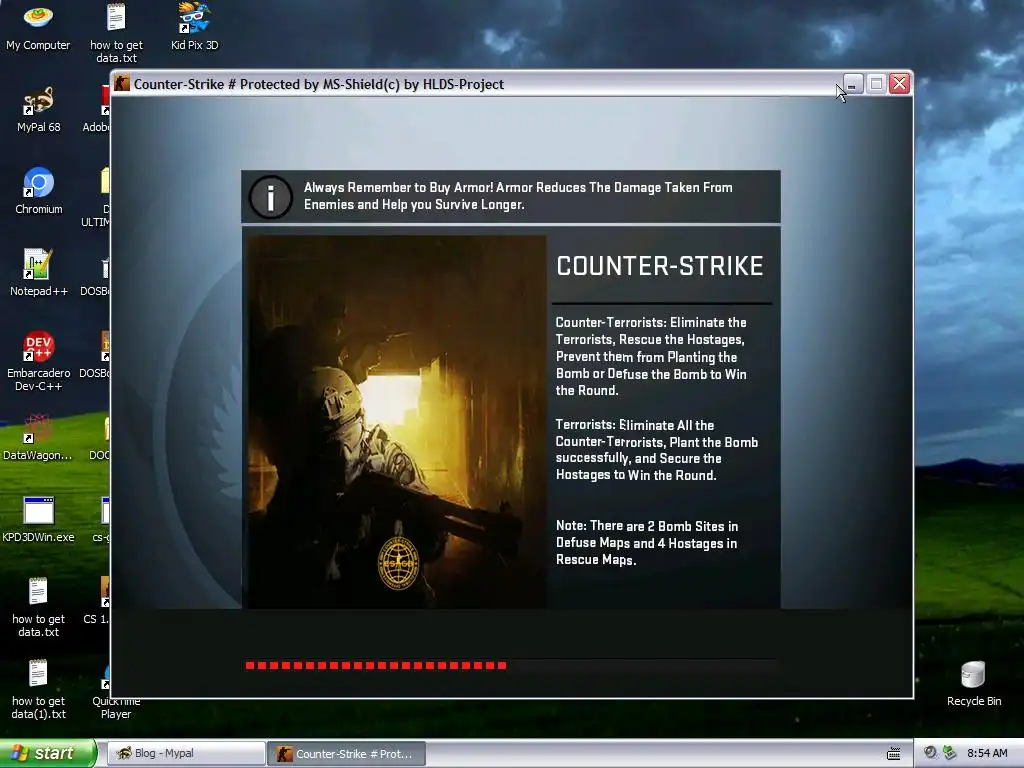Open the Windows start menu
Image resolution: width=1024 pixels, height=768 pixels.
[48, 753]
